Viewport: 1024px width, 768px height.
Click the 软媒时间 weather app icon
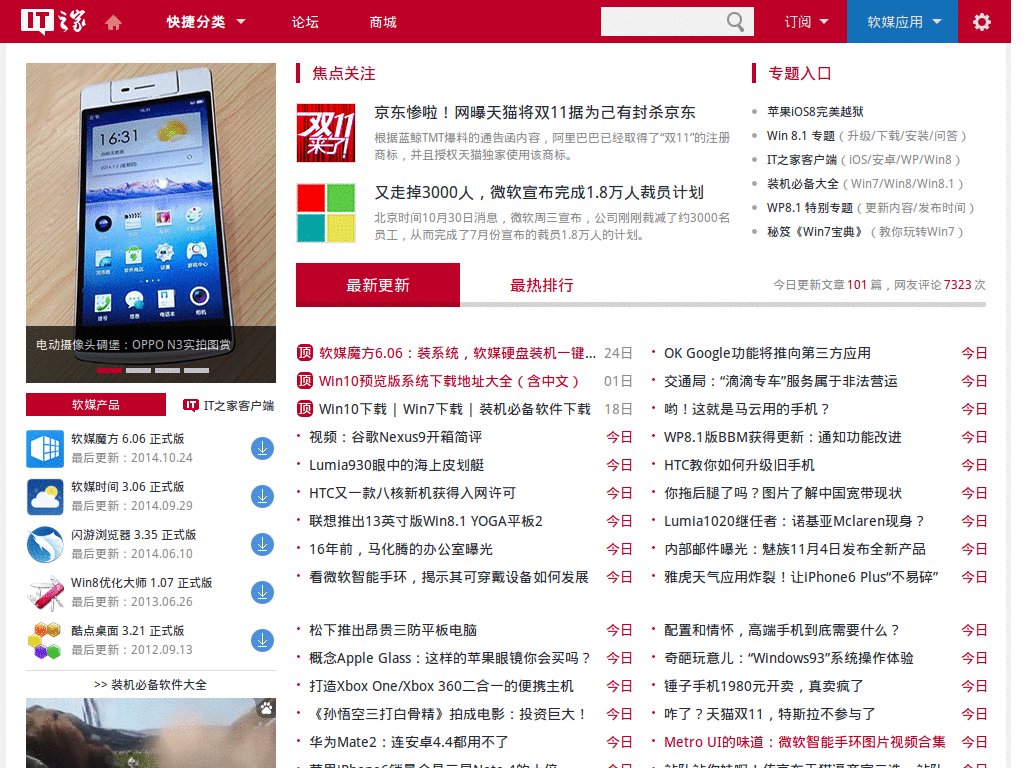pos(45,496)
